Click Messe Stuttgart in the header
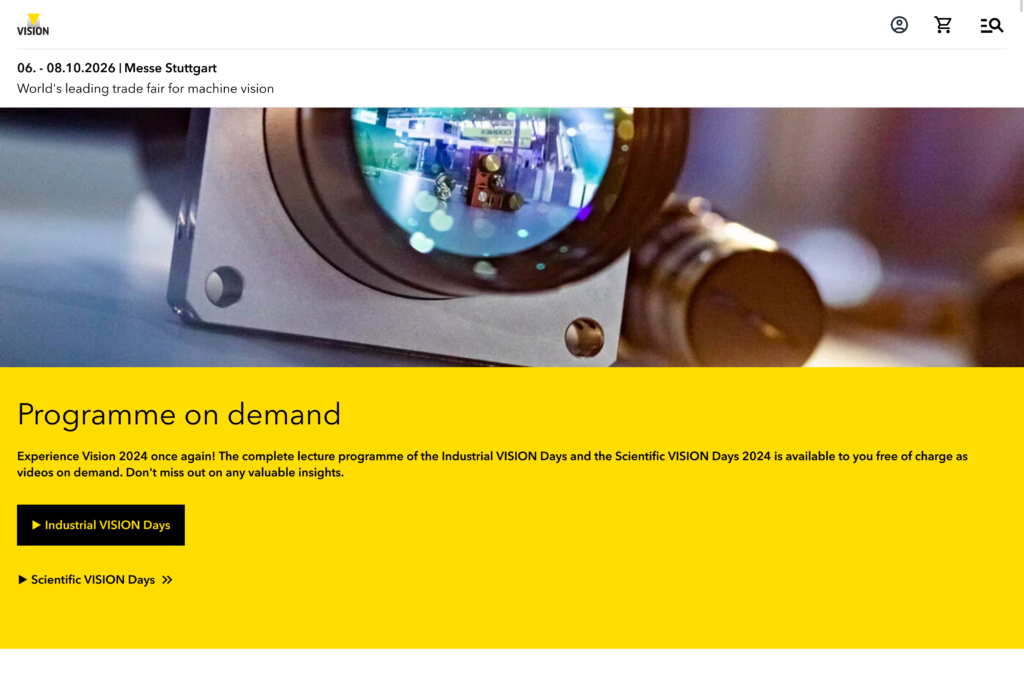The width and height of the screenshot is (1024, 683). [169, 68]
